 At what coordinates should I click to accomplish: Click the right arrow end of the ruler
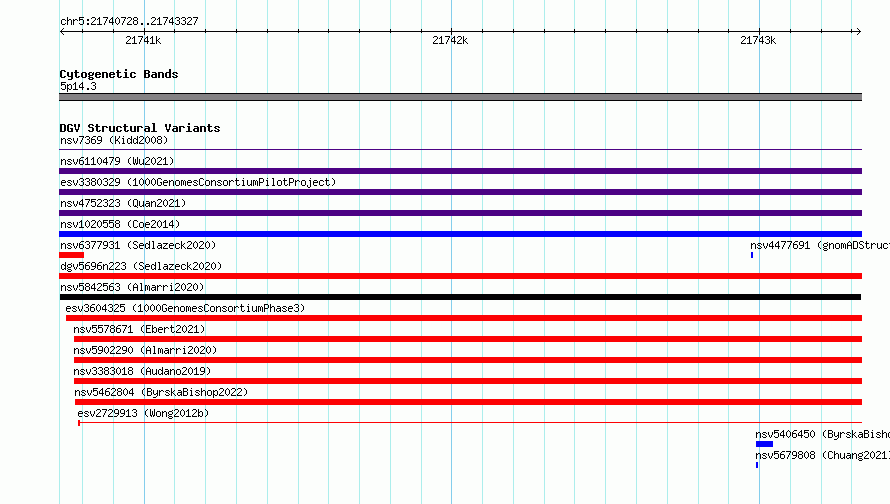(x=858, y=31)
